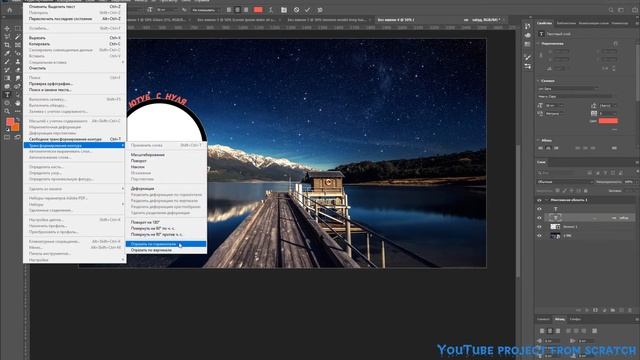This screenshot has width=640, height=360.
Task: Toggle left text alignment in options bar
Action: pos(229,10)
